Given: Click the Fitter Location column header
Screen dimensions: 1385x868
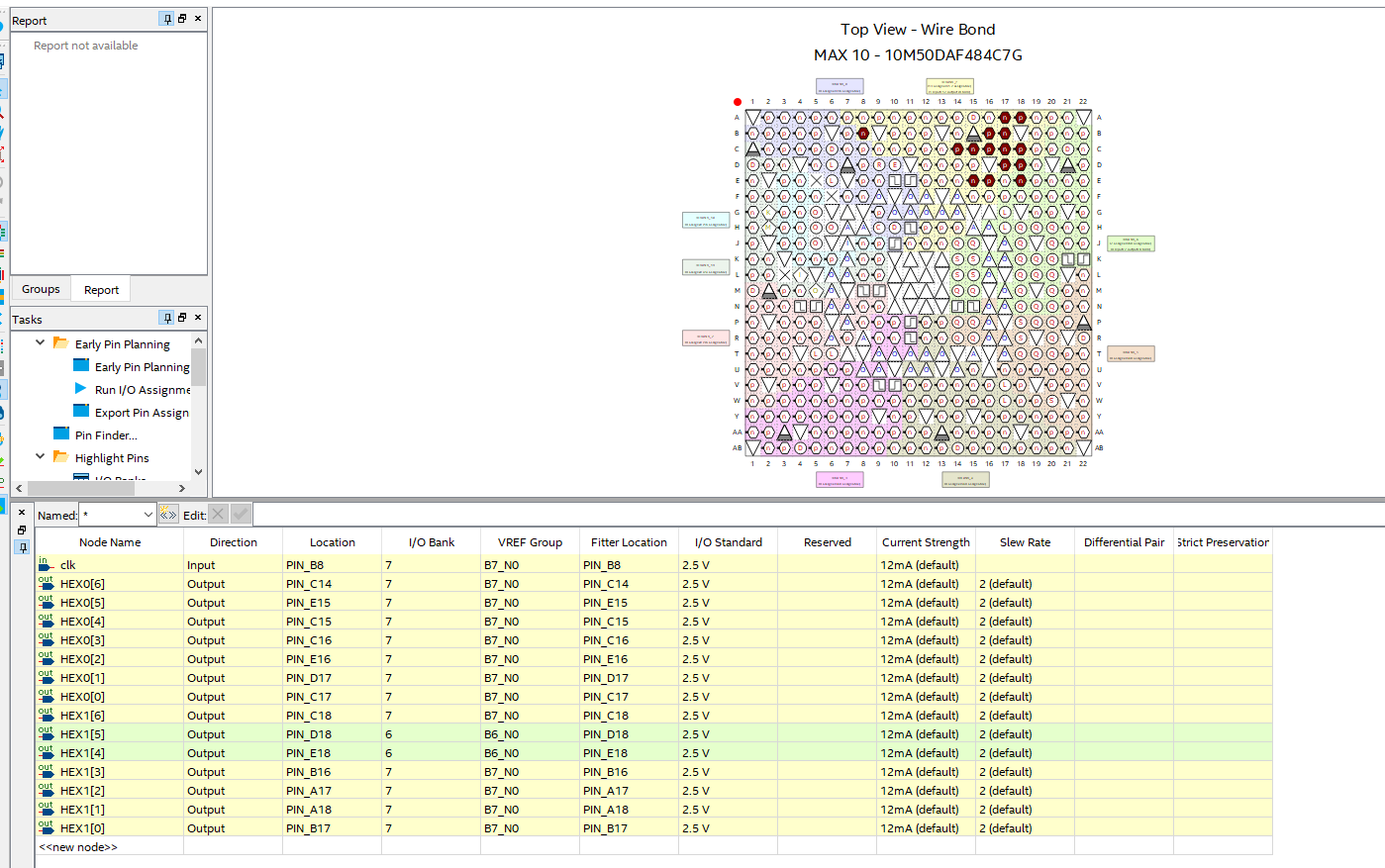Looking at the screenshot, I should pyautogui.click(x=630, y=542).
